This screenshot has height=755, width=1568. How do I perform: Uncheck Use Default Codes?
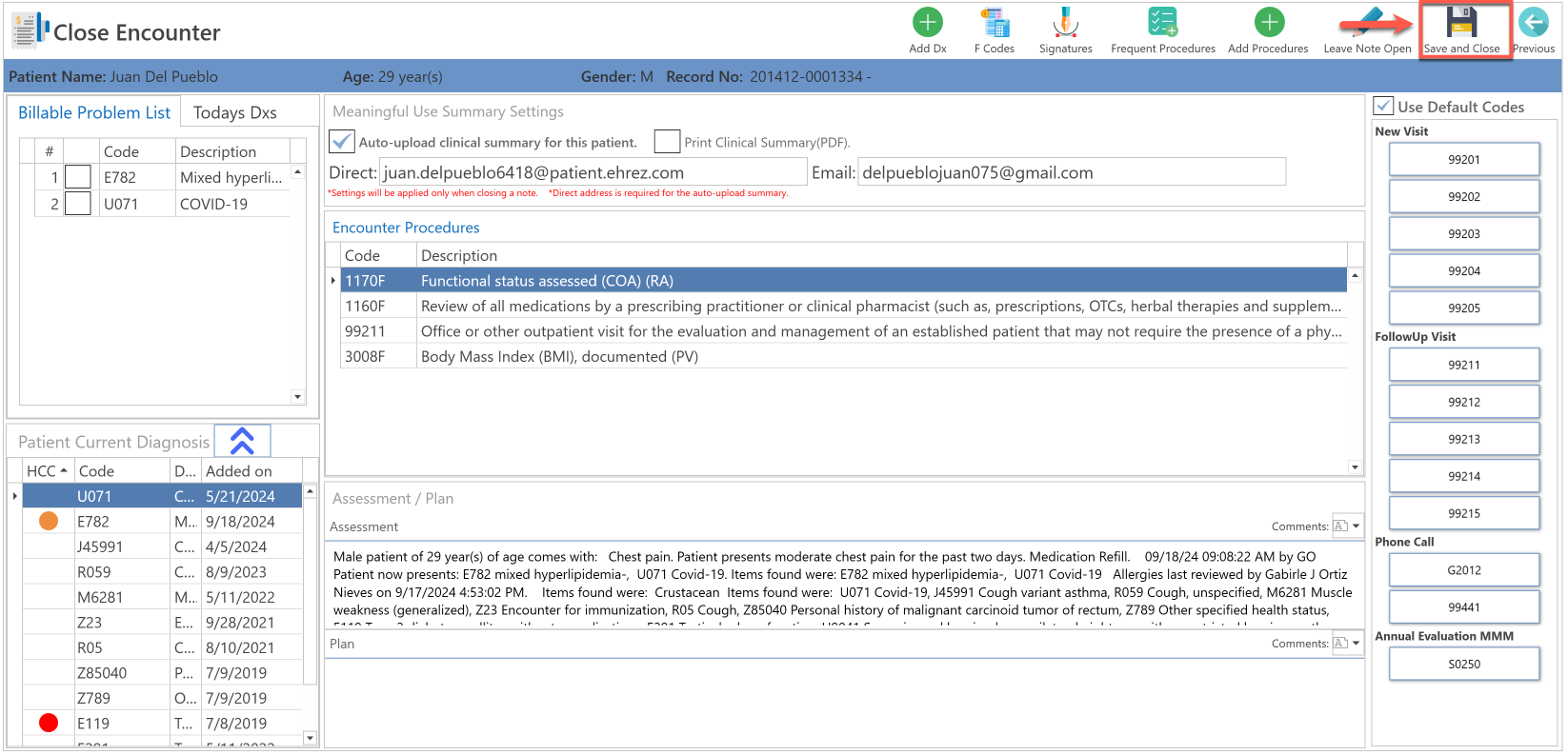pyautogui.click(x=1384, y=106)
